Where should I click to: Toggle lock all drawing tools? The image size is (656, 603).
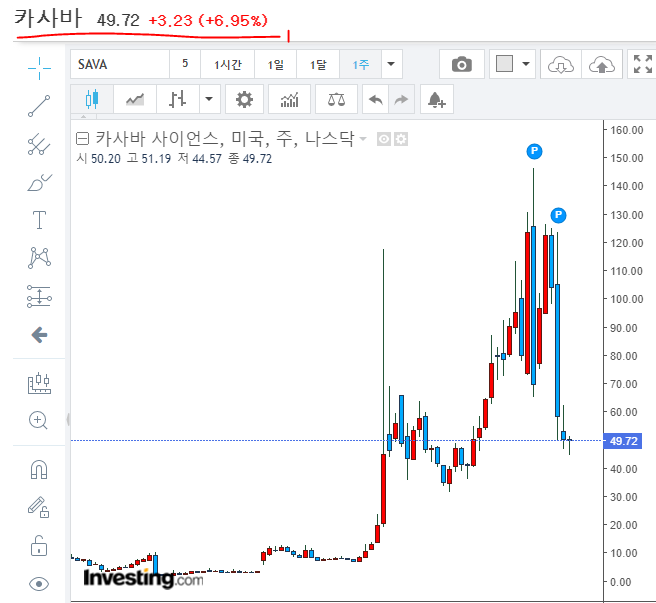click(39, 546)
